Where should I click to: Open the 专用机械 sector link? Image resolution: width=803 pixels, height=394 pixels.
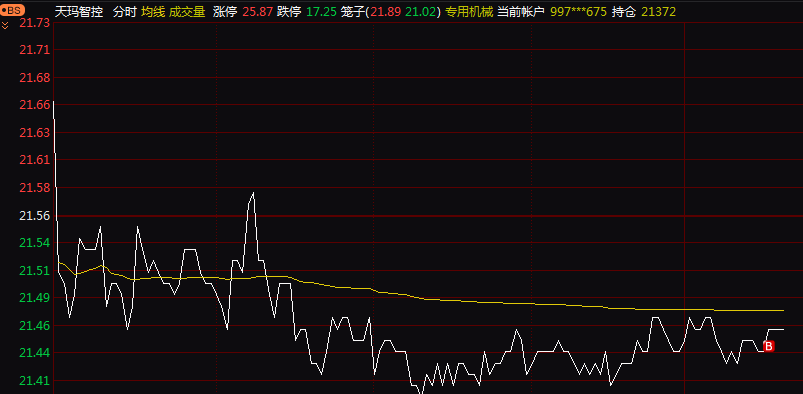click(x=469, y=12)
